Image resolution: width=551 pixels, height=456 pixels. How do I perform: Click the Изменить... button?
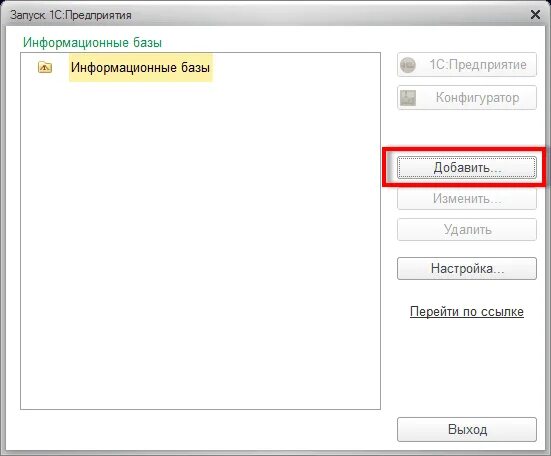pyautogui.click(x=467, y=199)
